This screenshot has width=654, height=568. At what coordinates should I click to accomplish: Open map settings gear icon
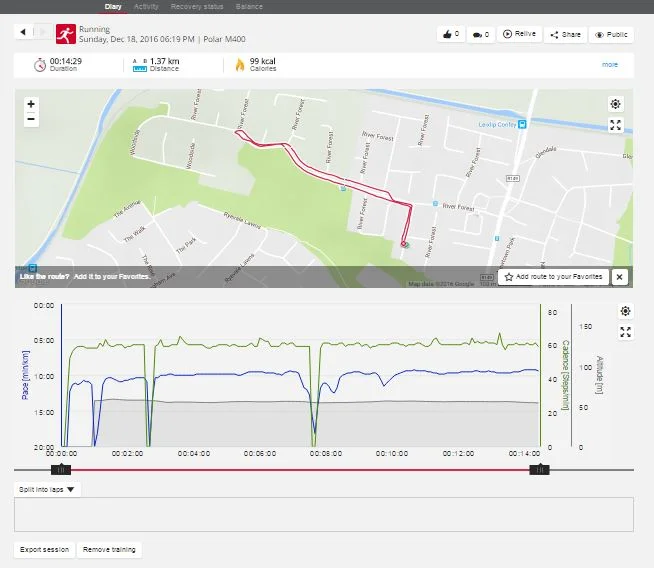616,104
